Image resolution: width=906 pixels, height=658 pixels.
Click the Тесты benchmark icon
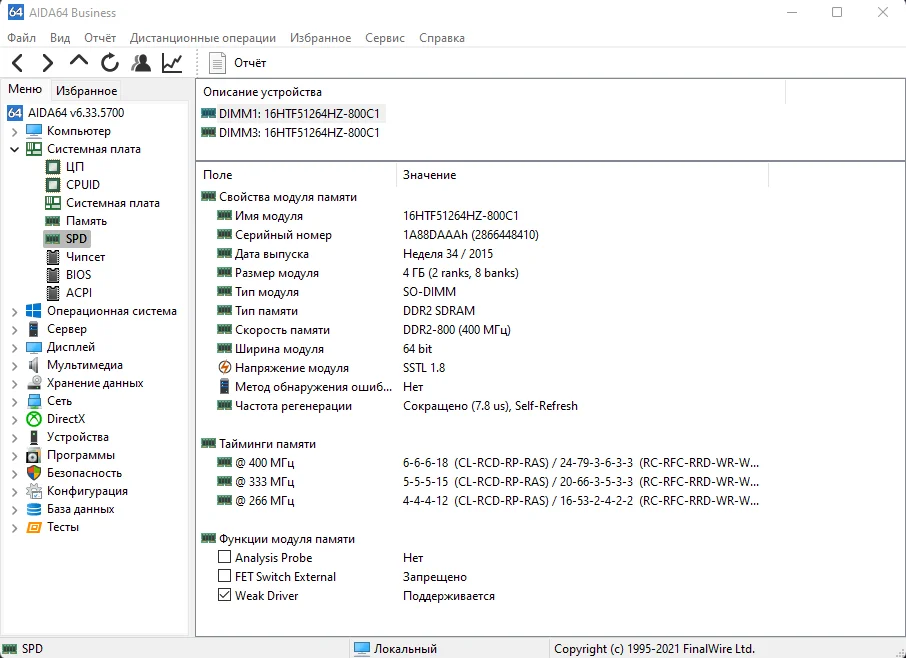(x=34, y=527)
